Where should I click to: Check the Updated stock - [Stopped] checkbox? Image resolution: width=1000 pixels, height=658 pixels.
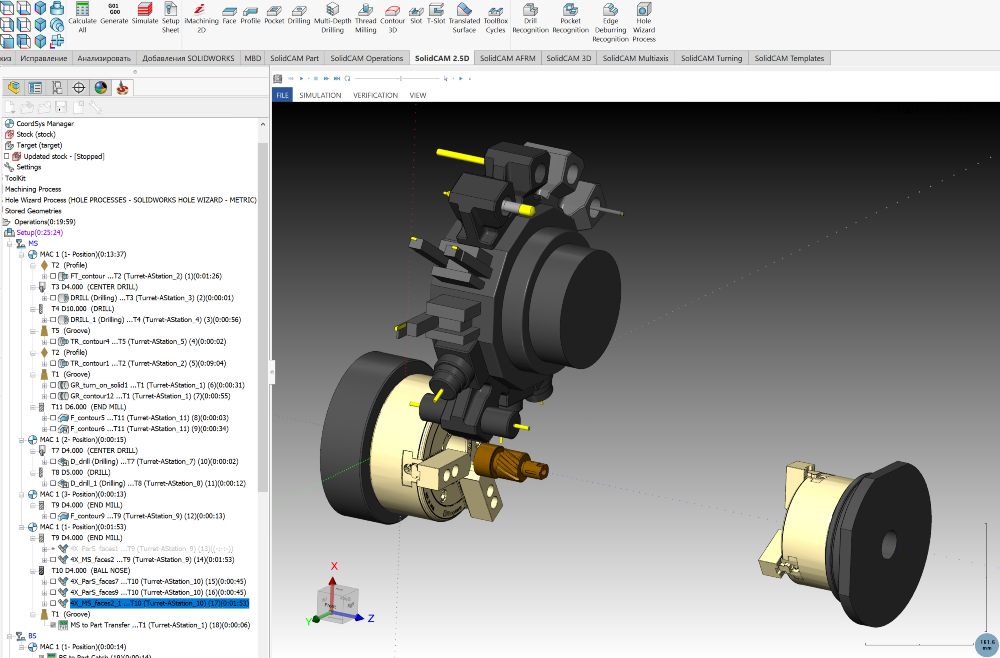(x=6, y=156)
